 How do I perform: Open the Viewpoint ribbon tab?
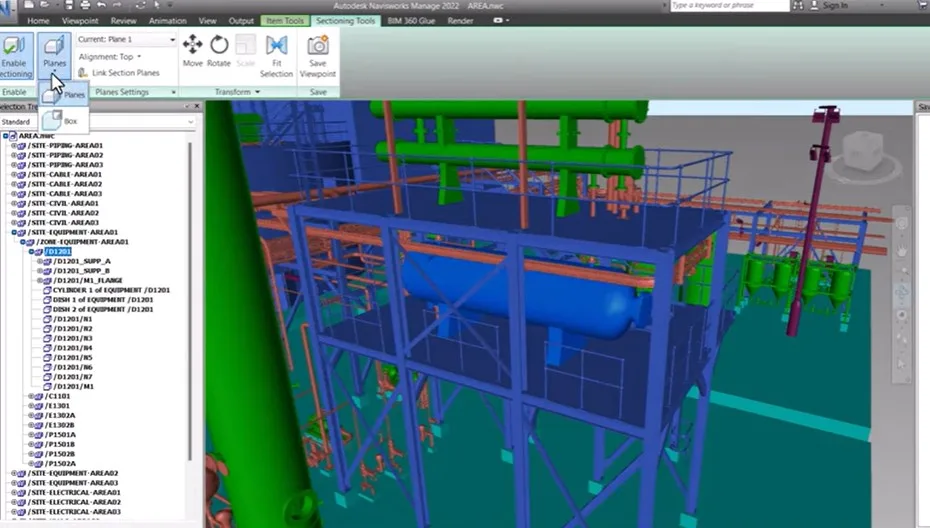[80, 21]
